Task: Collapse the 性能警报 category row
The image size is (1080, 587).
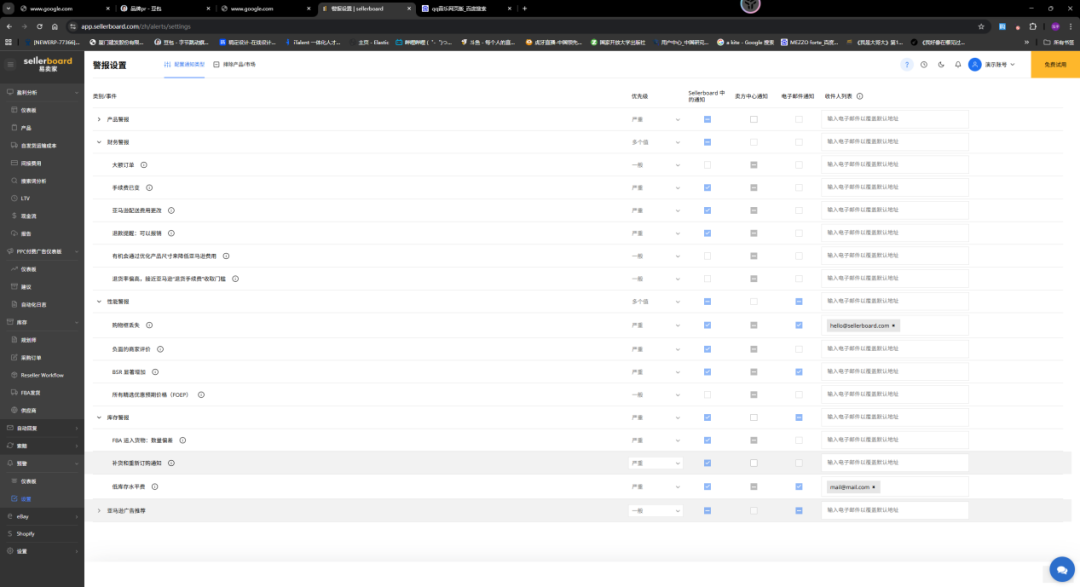Action: point(99,302)
